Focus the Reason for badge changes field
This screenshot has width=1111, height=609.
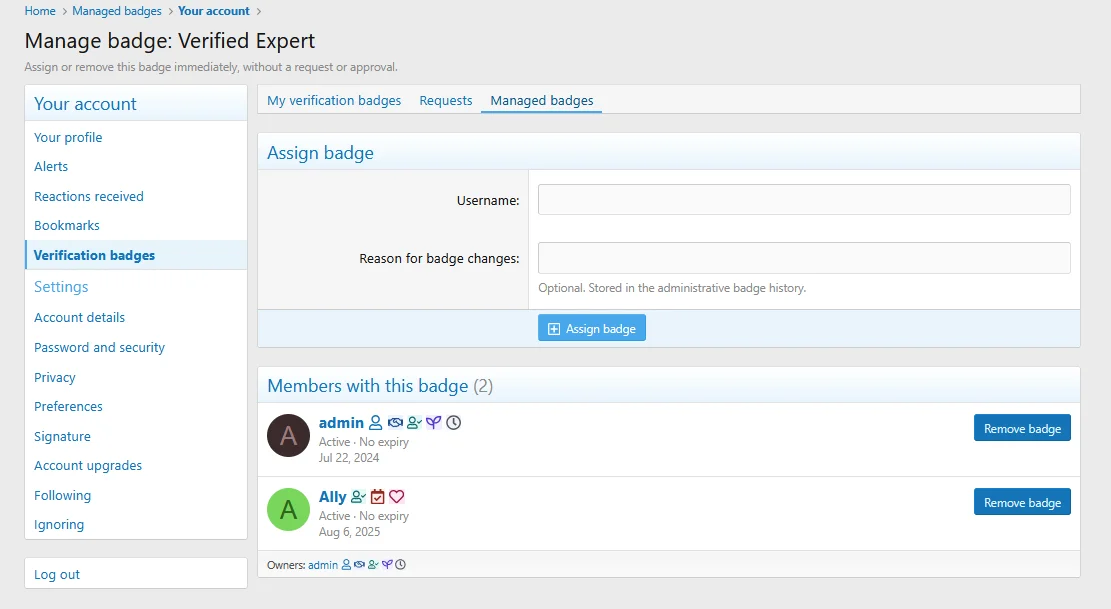pos(804,258)
